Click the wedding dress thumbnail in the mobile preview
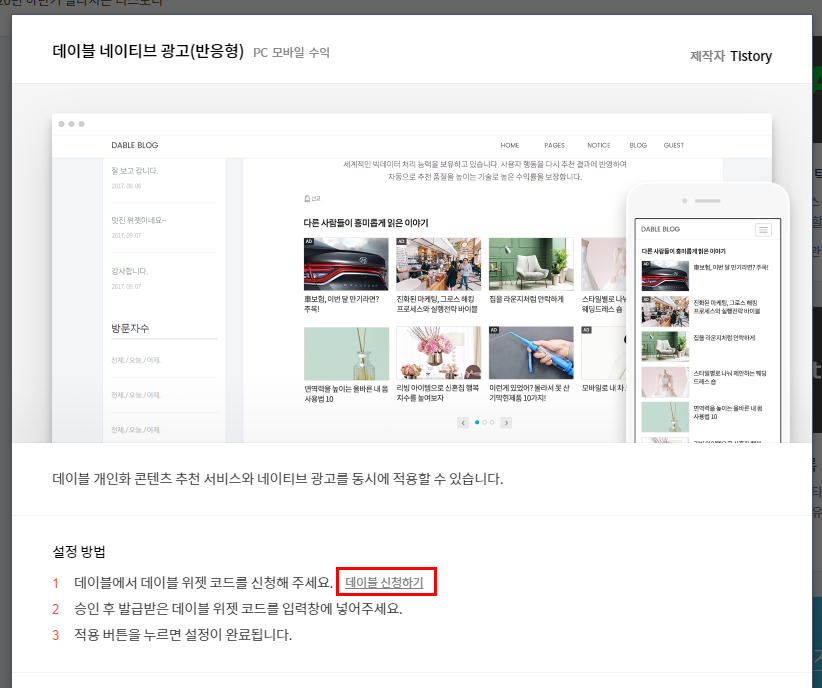 click(665, 382)
